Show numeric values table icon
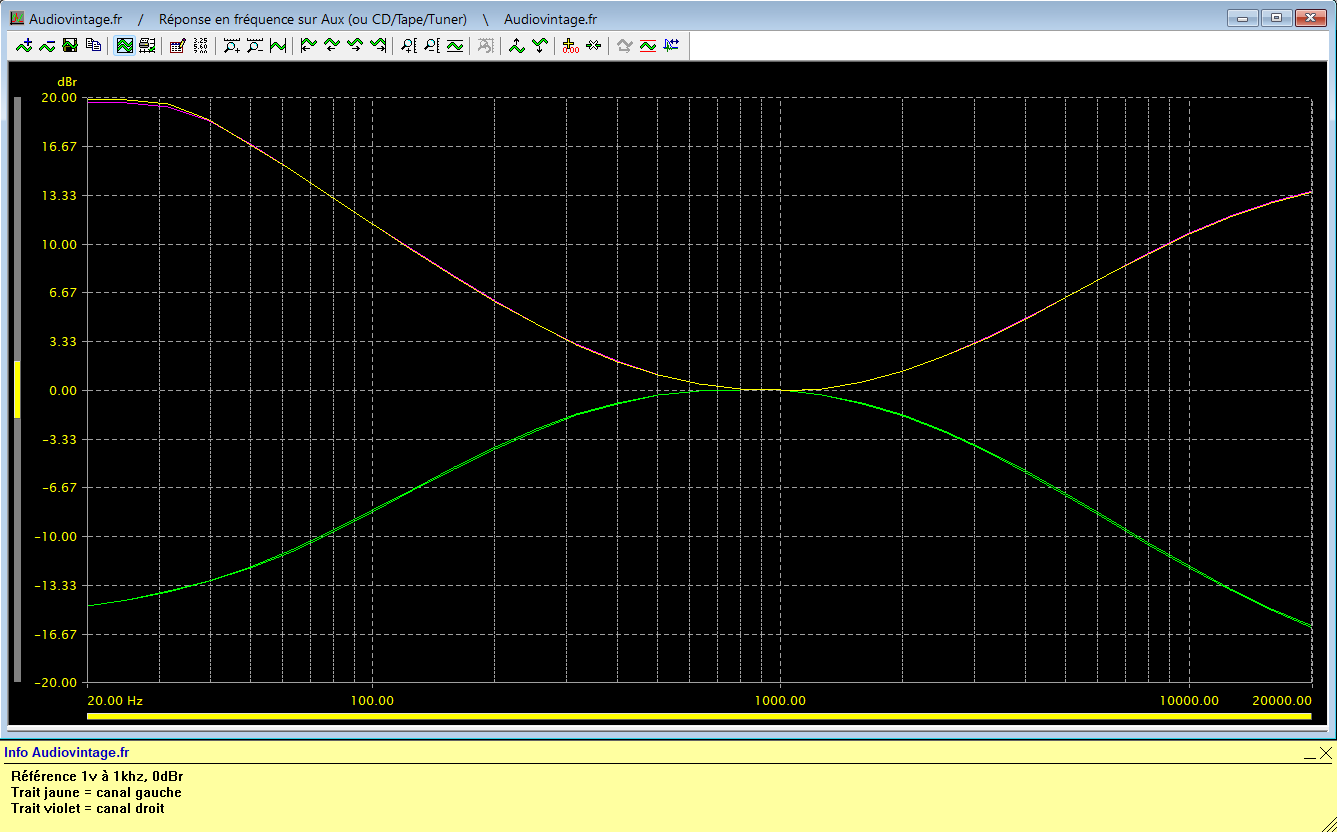The image size is (1337, 832). coord(200,45)
